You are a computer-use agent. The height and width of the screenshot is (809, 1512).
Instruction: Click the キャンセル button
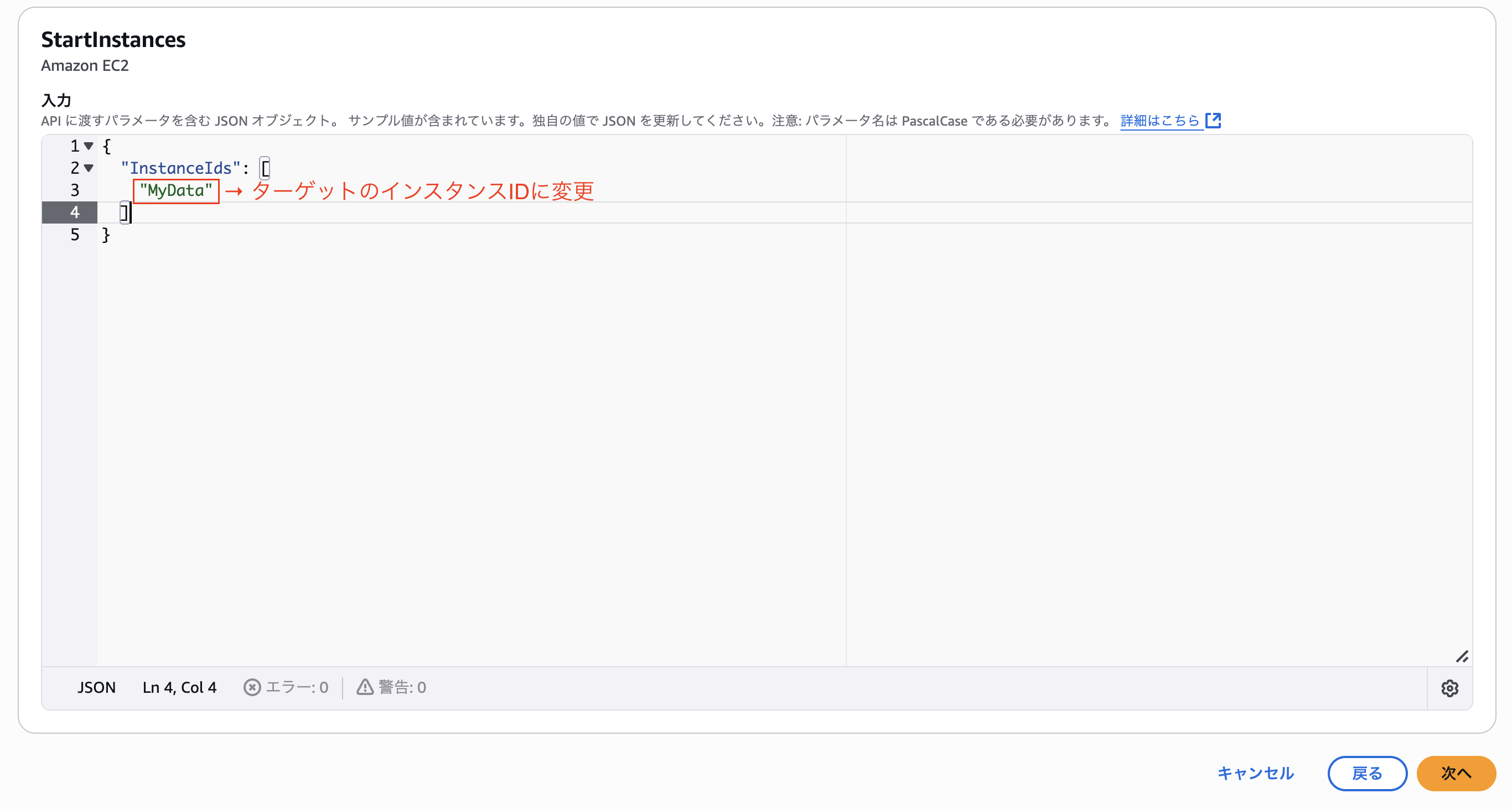pyautogui.click(x=1255, y=772)
